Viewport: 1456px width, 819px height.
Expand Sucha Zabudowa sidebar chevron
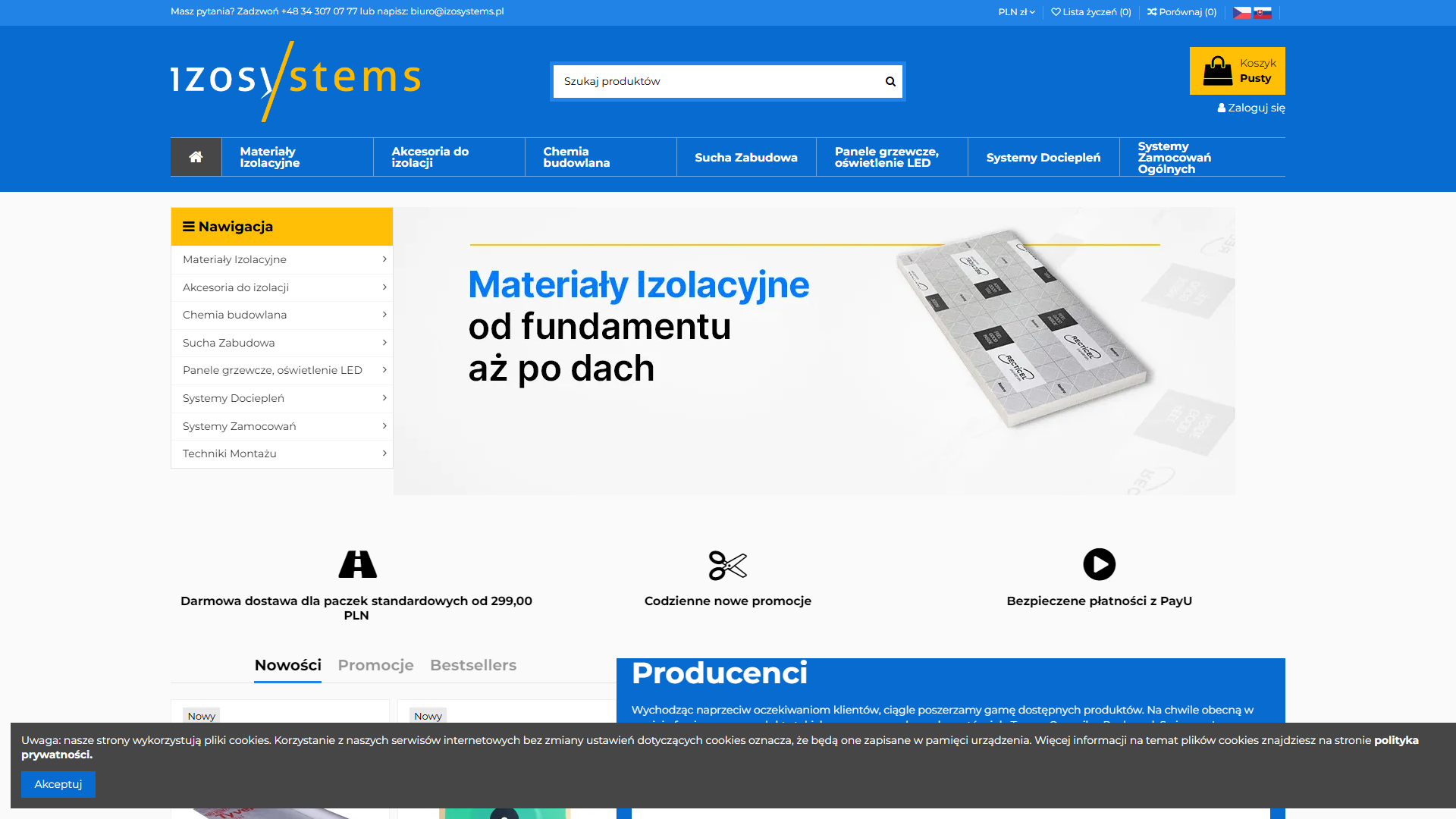384,343
